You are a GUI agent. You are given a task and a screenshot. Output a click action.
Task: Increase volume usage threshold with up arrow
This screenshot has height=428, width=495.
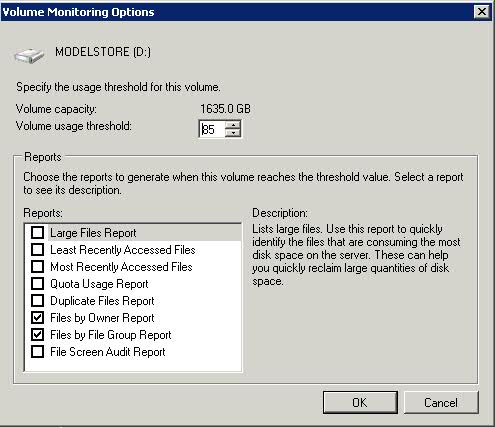click(233, 125)
